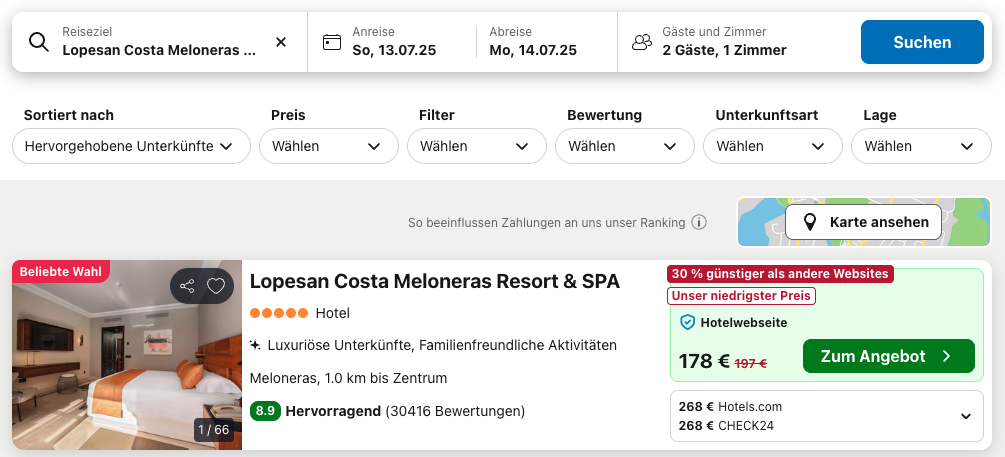Click the map pin icon
This screenshot has height=457, width=1005.
pyautogui.click(x=809, y=222)
